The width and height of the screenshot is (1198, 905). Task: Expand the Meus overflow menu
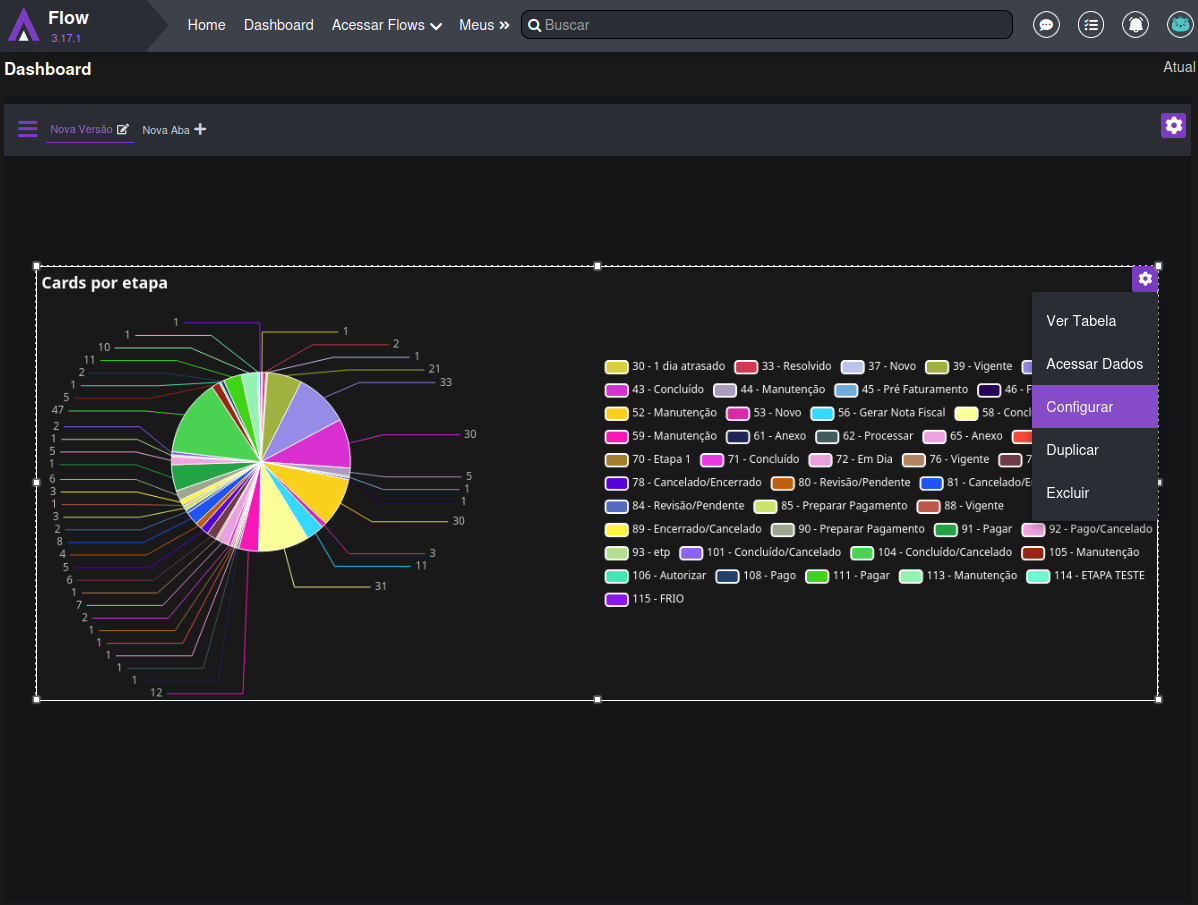pyautogui.click(x=484, y=25)
